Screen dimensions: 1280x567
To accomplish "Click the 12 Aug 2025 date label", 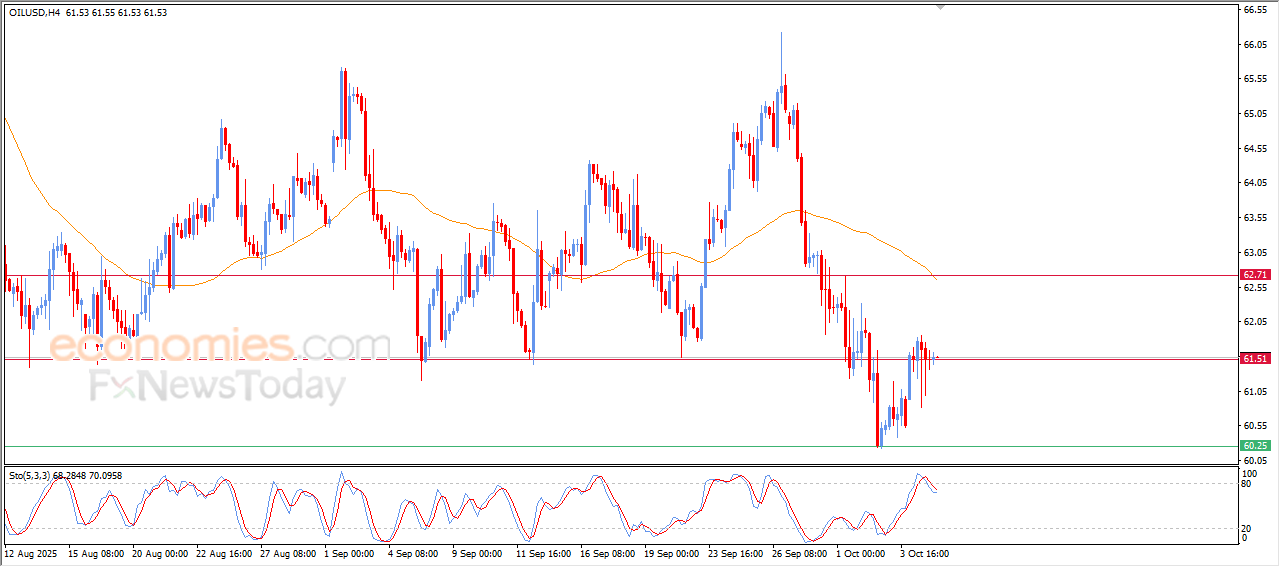I will click(x=33, y=553).
